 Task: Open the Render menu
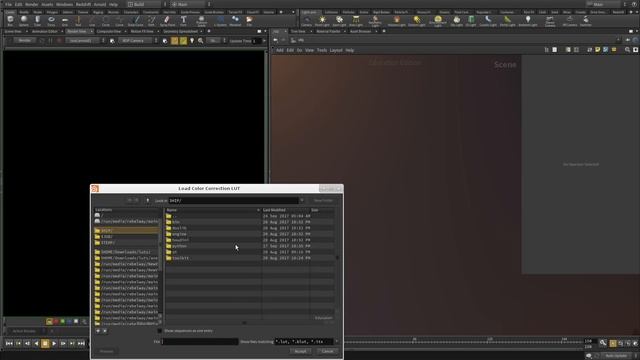[31, 4]
